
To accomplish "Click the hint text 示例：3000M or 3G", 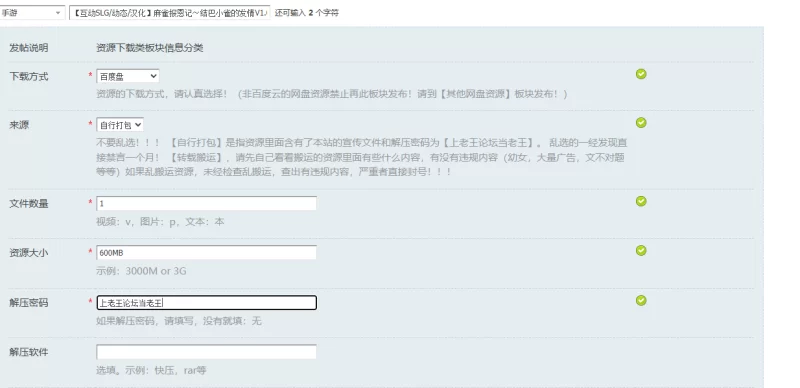I will click(141, 271).
